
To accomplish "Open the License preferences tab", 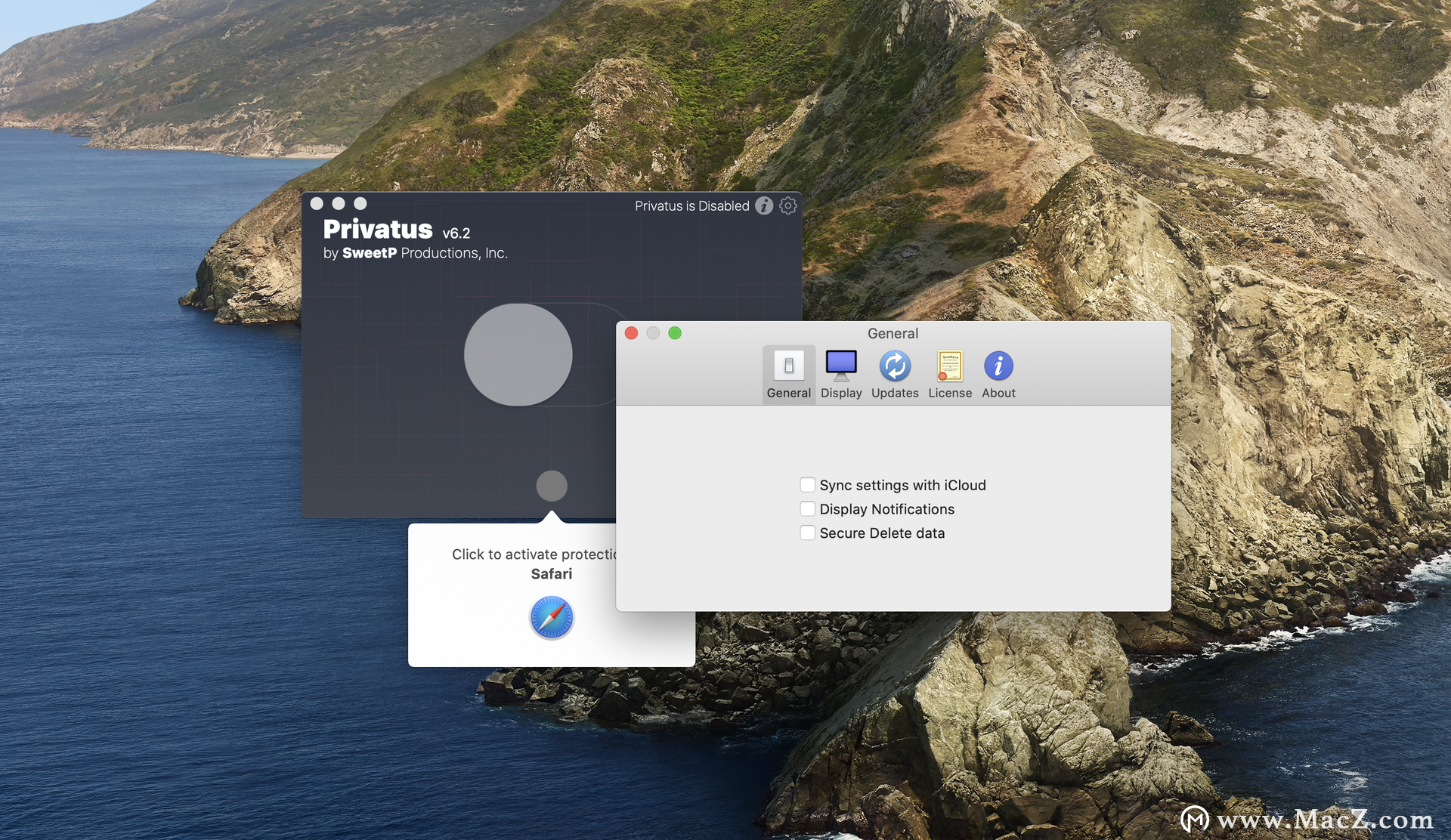I will point(950,375).
